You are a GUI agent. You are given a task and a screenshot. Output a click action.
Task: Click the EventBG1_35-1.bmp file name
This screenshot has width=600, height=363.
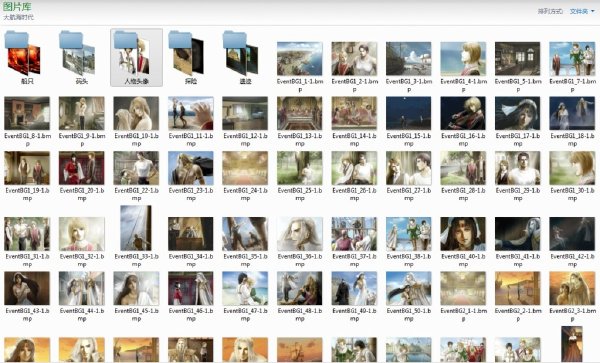pyautogui.click(x=245, y=260)
